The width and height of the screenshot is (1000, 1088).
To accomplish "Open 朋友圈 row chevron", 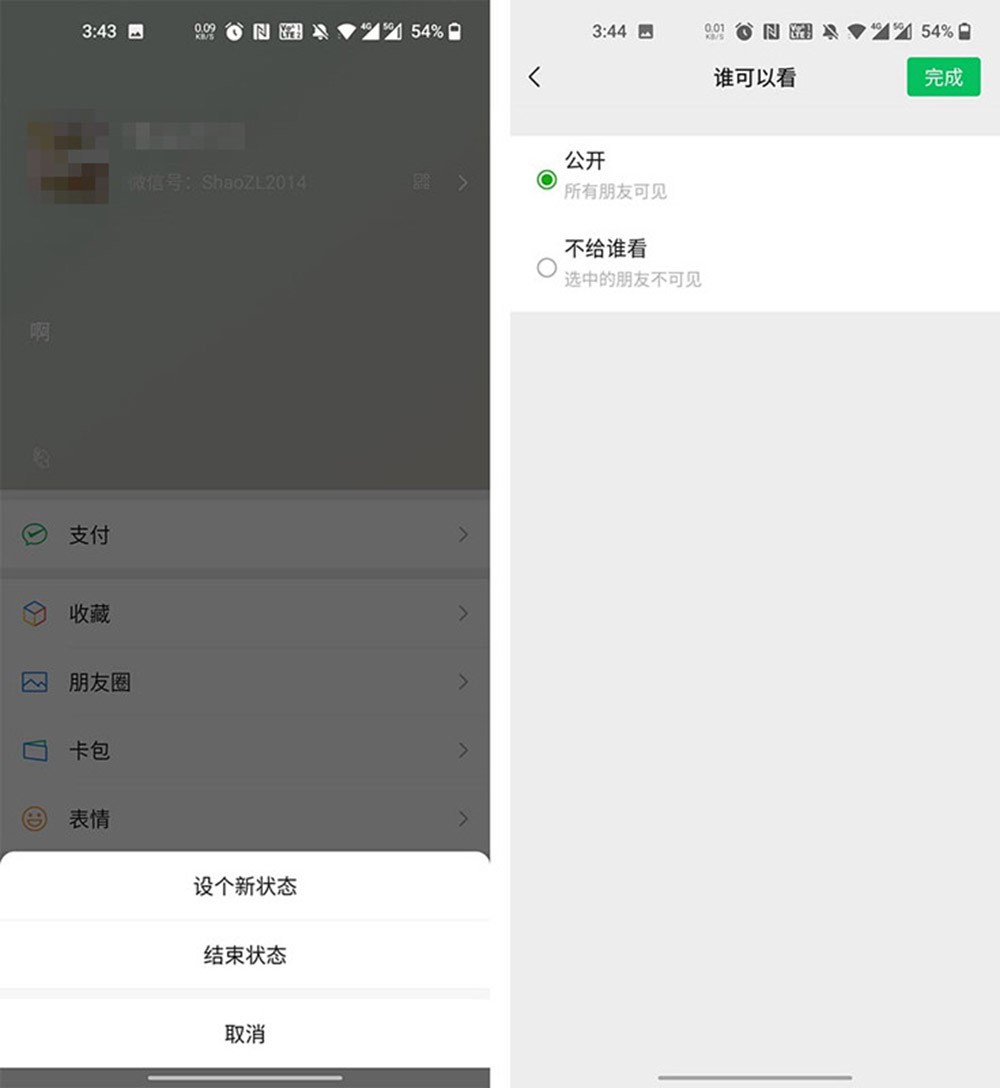I will pos(463,682).
